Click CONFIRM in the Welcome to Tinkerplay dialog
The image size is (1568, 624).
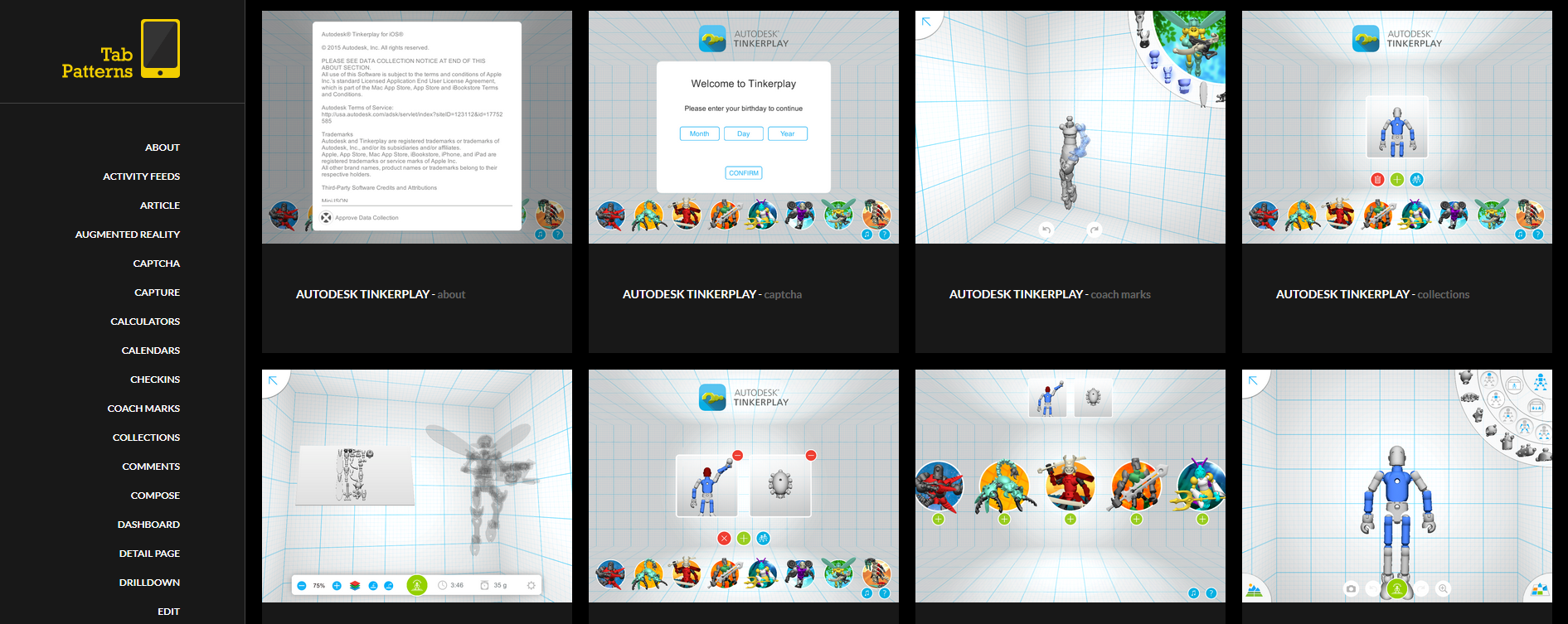(744, 173)
